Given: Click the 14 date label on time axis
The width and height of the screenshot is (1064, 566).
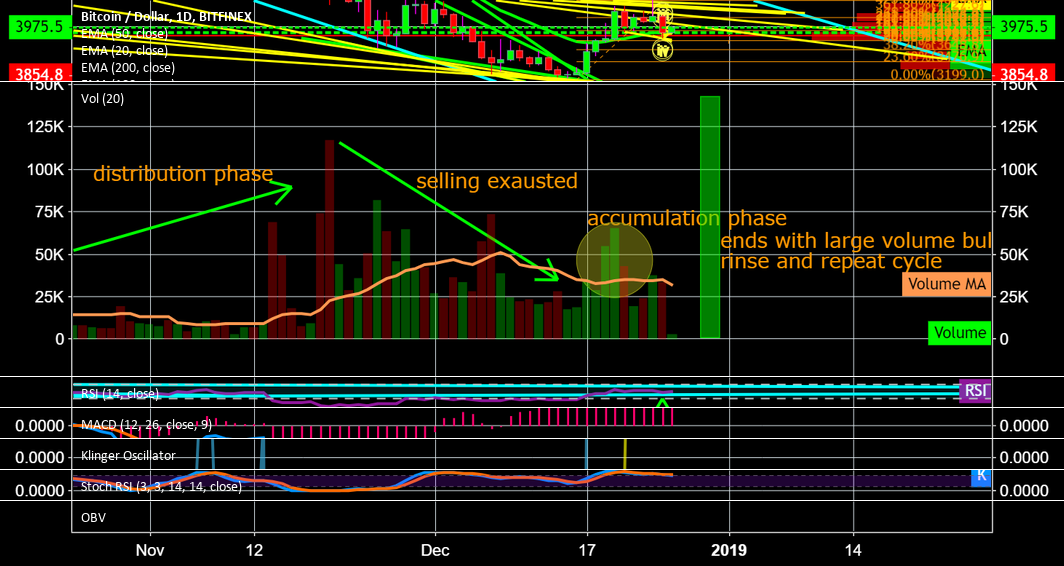Looking at the screenshot, I should (x=854, y=548).
